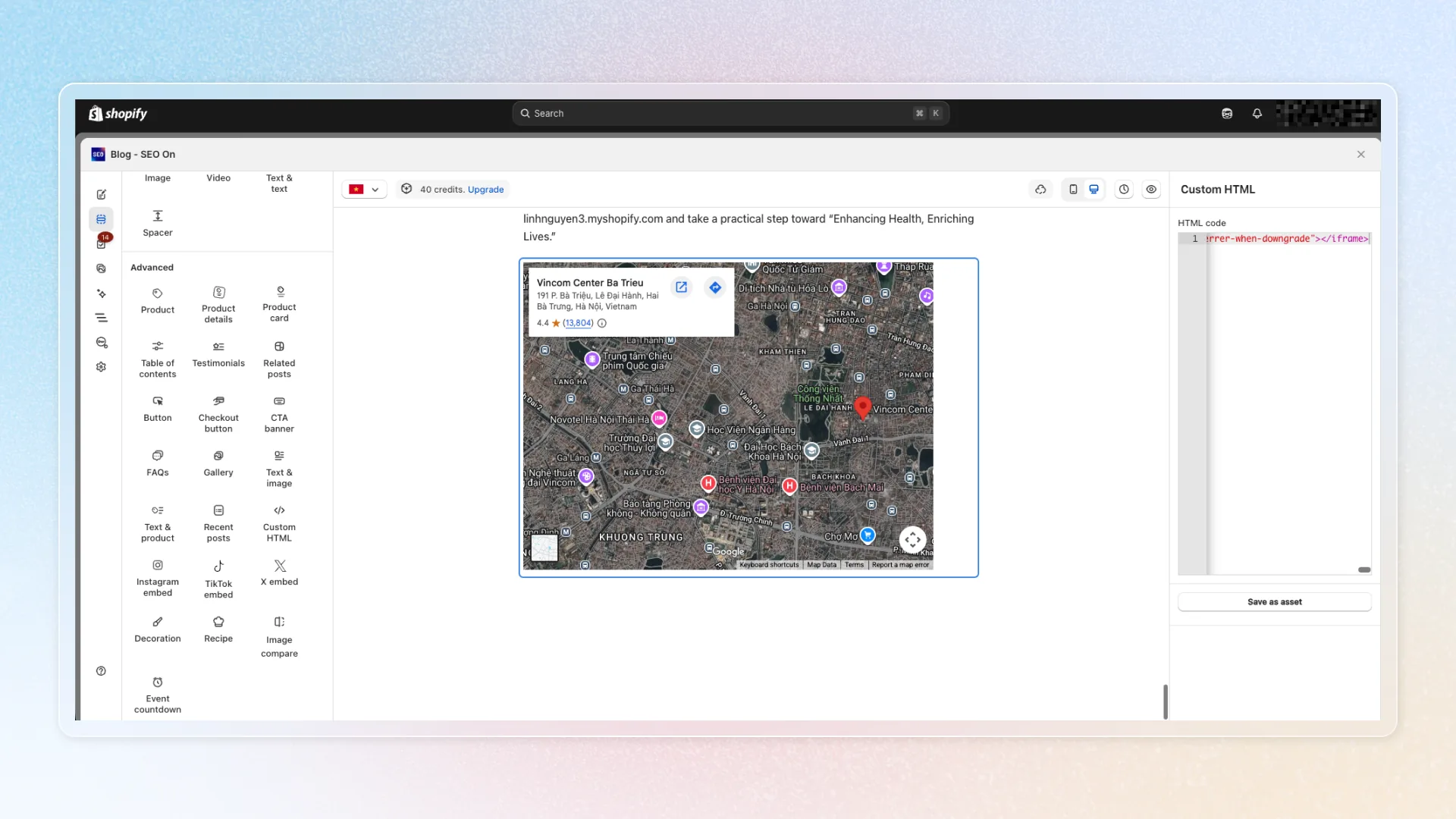Click Report a map error link

point(900,565)
